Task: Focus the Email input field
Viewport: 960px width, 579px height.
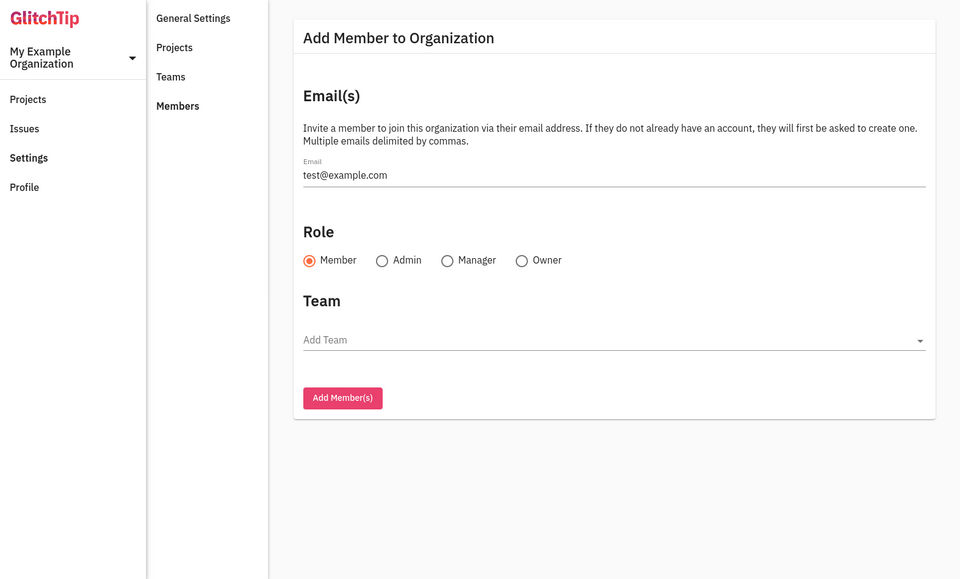Action: pyautogui.click(x=614, y=176)
